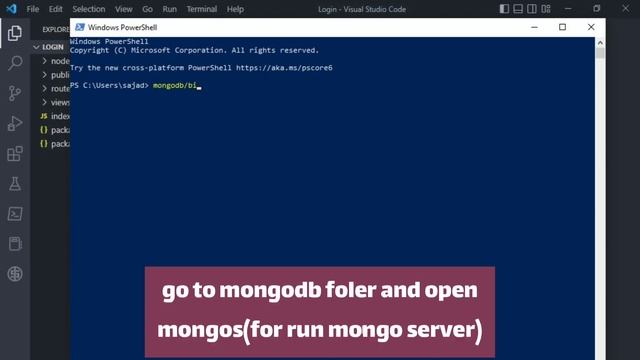Open the Testing flask icon view
Screen dimensions: 640x360
pyautogui.click(x=15, y=184)
